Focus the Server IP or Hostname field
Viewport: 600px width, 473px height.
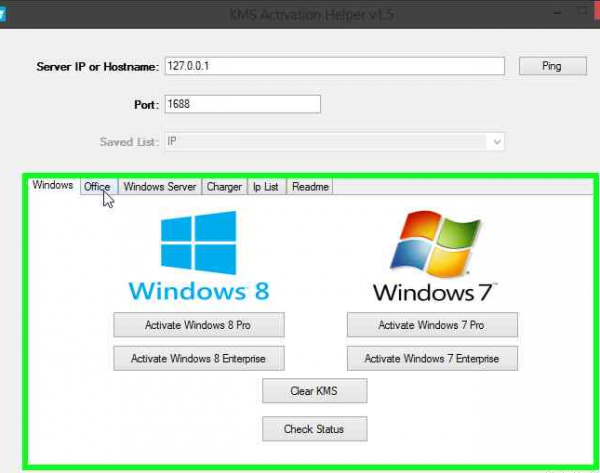pos(335,66)
